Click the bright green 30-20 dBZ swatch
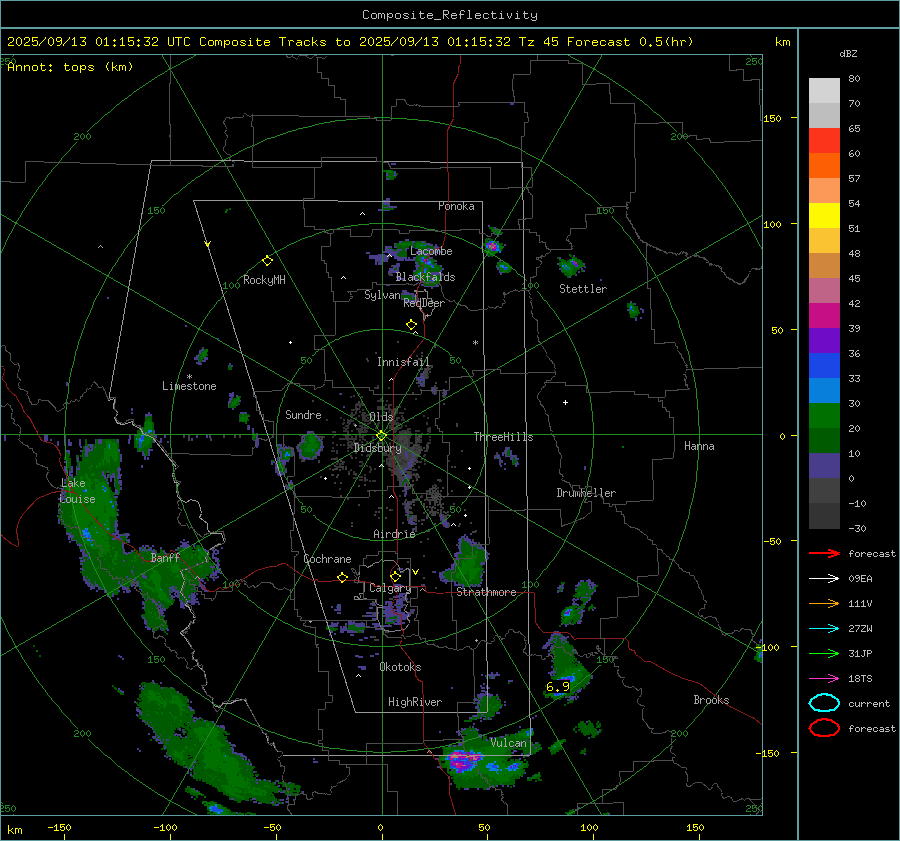The height and width of the screenshot is (841, 900). coord(824,416)
